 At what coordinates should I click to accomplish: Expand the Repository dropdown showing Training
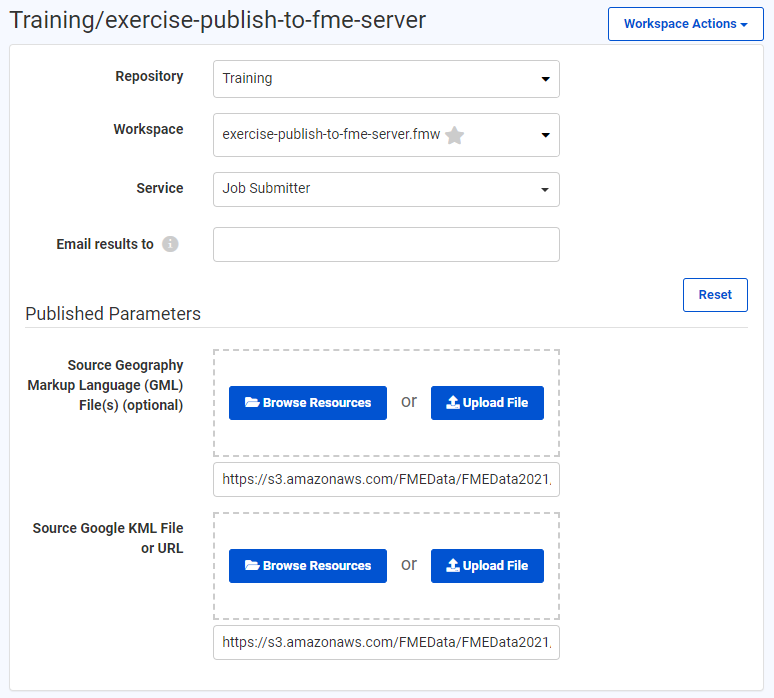(x=386, y=79)
